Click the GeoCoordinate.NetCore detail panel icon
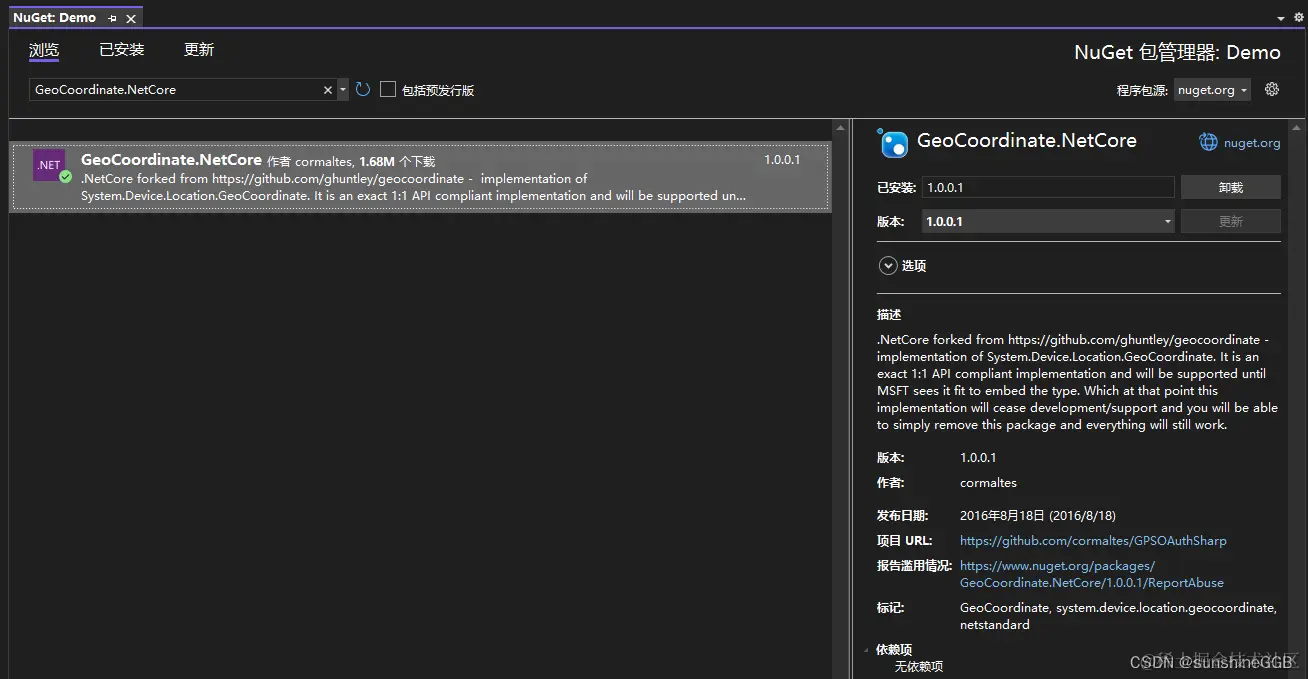1308x679 pixels. 893,143
